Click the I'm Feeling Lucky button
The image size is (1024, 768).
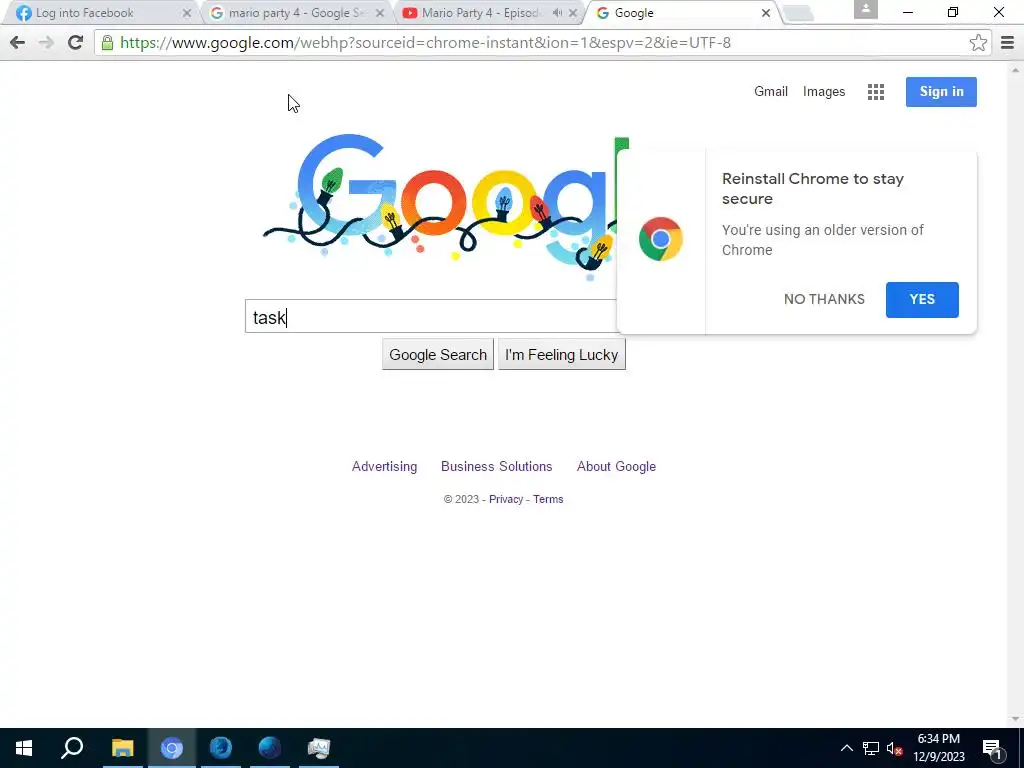tap(562, 355)
